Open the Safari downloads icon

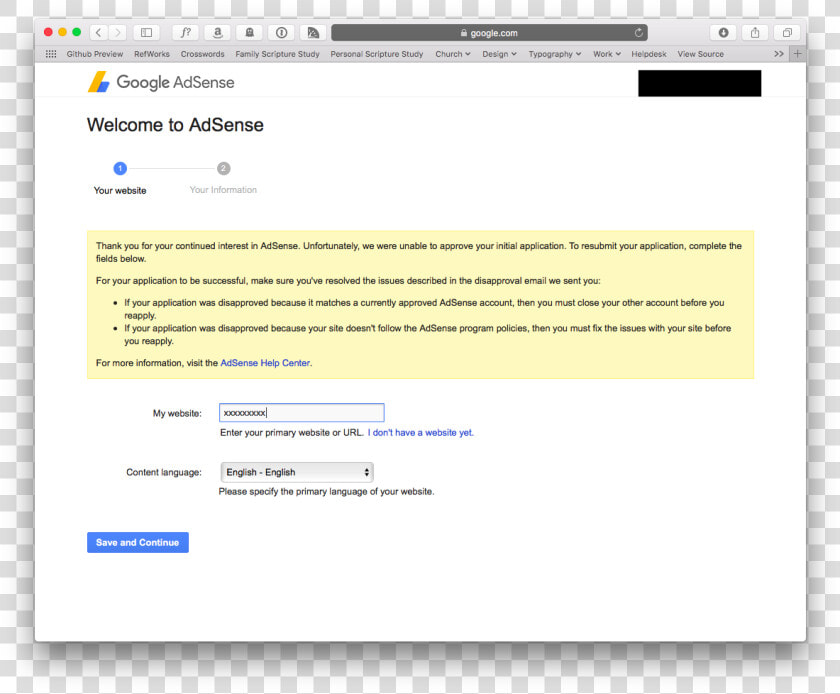click(x=723, y=33)
